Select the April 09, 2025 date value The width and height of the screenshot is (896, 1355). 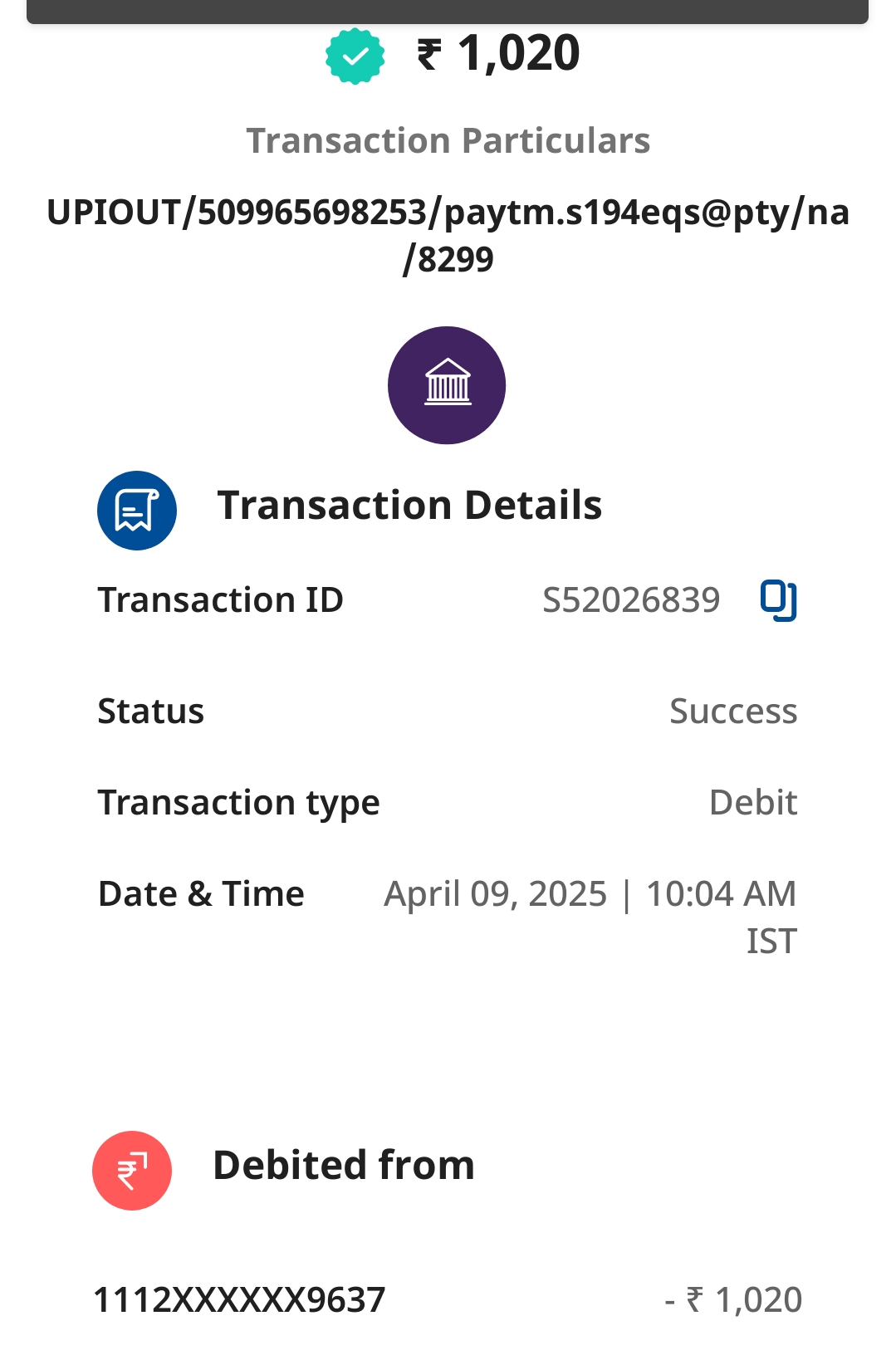pyautogui.click(x=496, y=894)
